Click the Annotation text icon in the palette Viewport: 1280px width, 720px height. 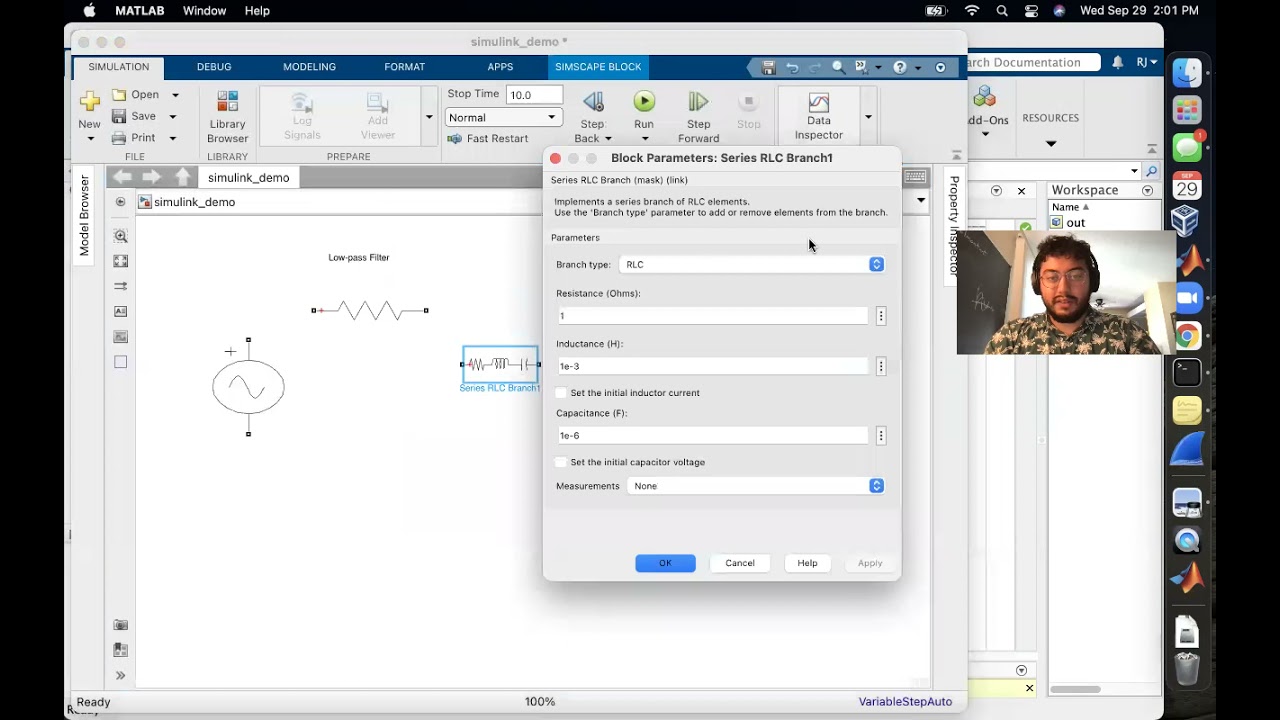click(x=120, y=311)
